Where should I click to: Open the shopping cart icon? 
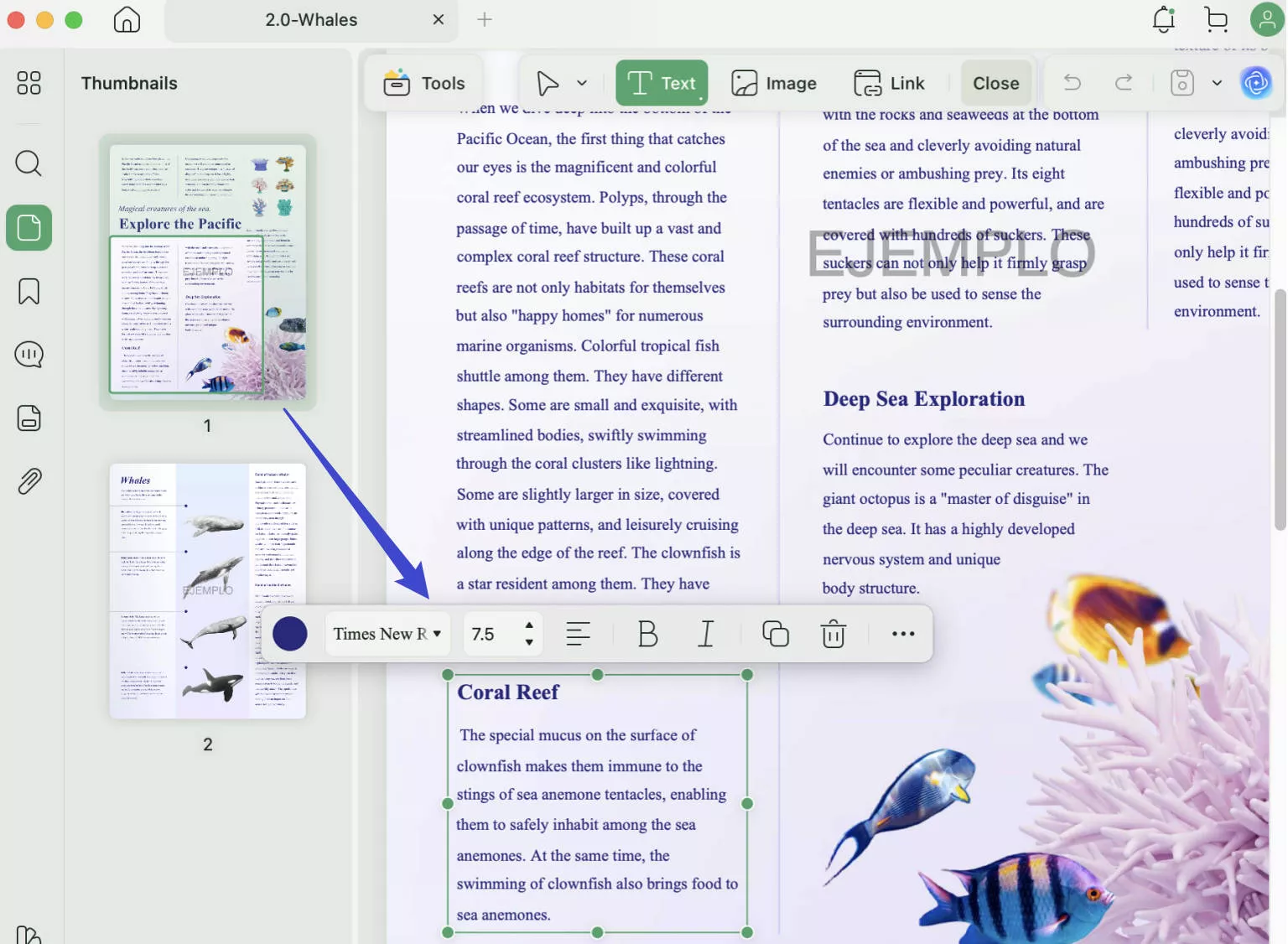click(1216, 19)
